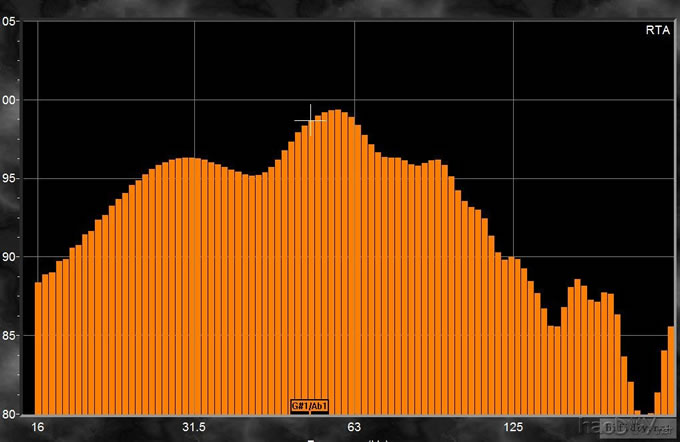Click the 31.5 Hz frequency axis label
Viewport: 680px width, 442px height.
(x=194, y=428)
